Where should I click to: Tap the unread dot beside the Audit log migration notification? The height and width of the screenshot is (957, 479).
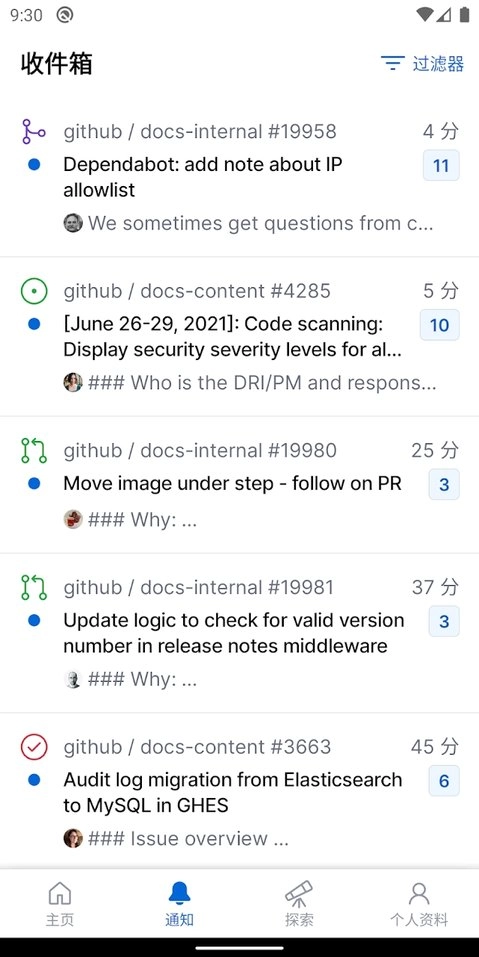pos(34,779)
